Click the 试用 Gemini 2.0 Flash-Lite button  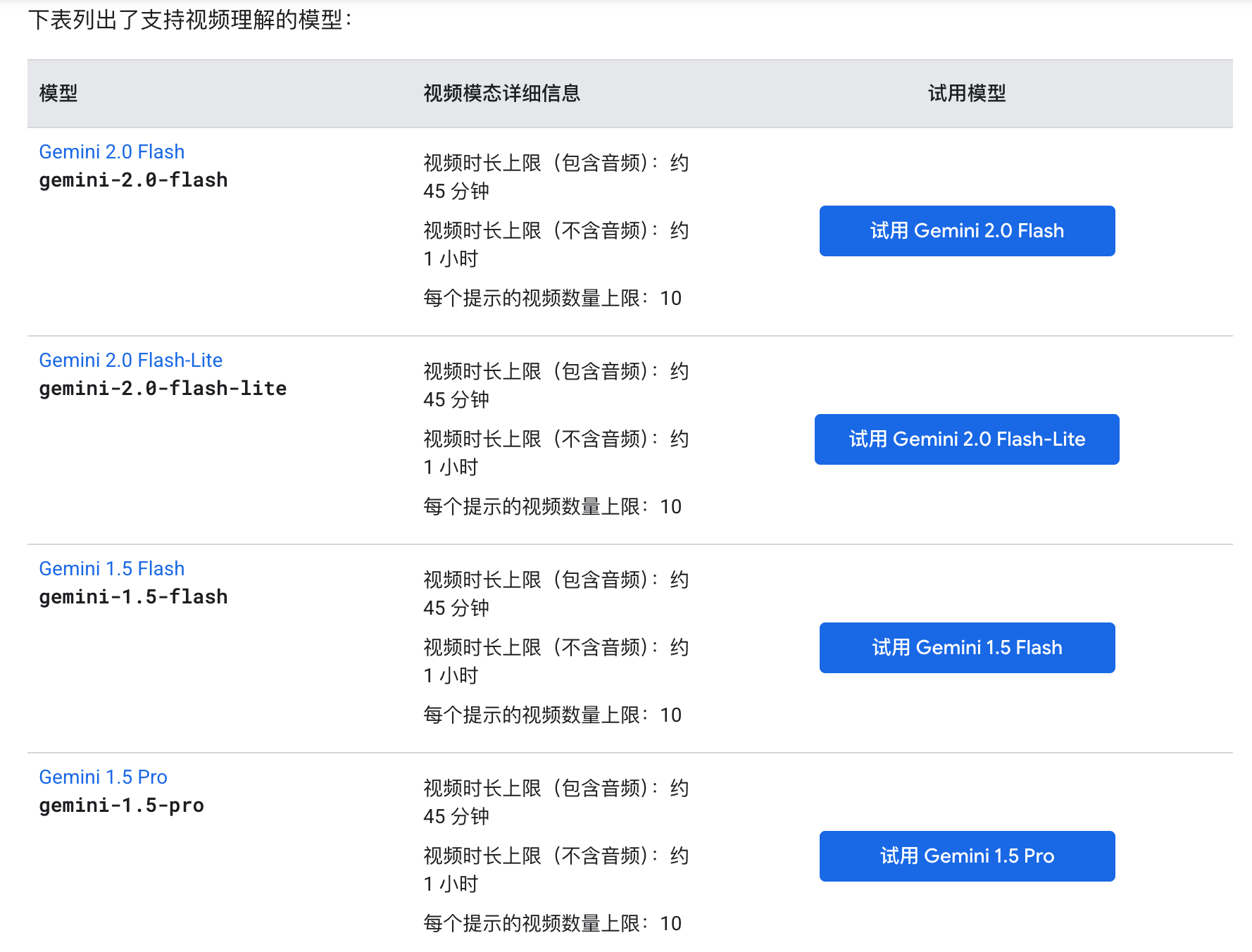point(967,439)
